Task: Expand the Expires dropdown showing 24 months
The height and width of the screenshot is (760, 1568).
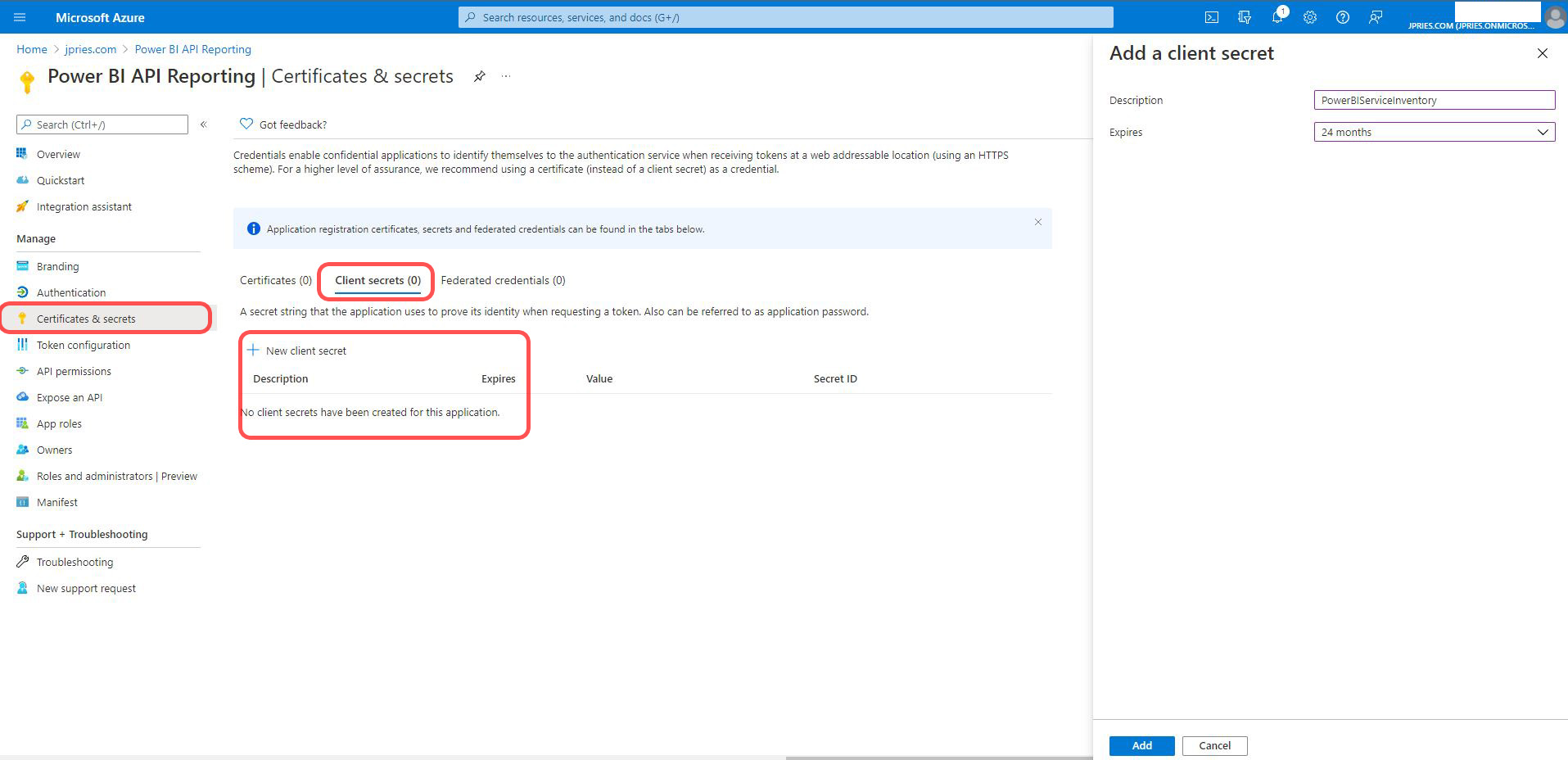Action: (x=1434, y=132)
